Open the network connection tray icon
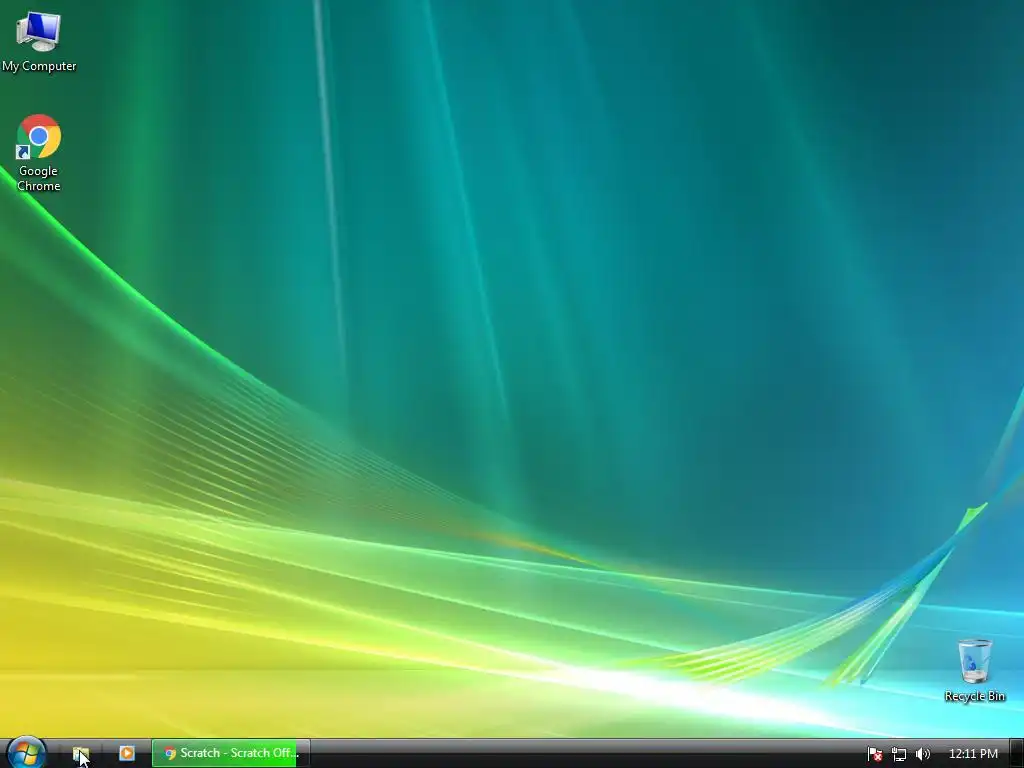 coord(899,754)
